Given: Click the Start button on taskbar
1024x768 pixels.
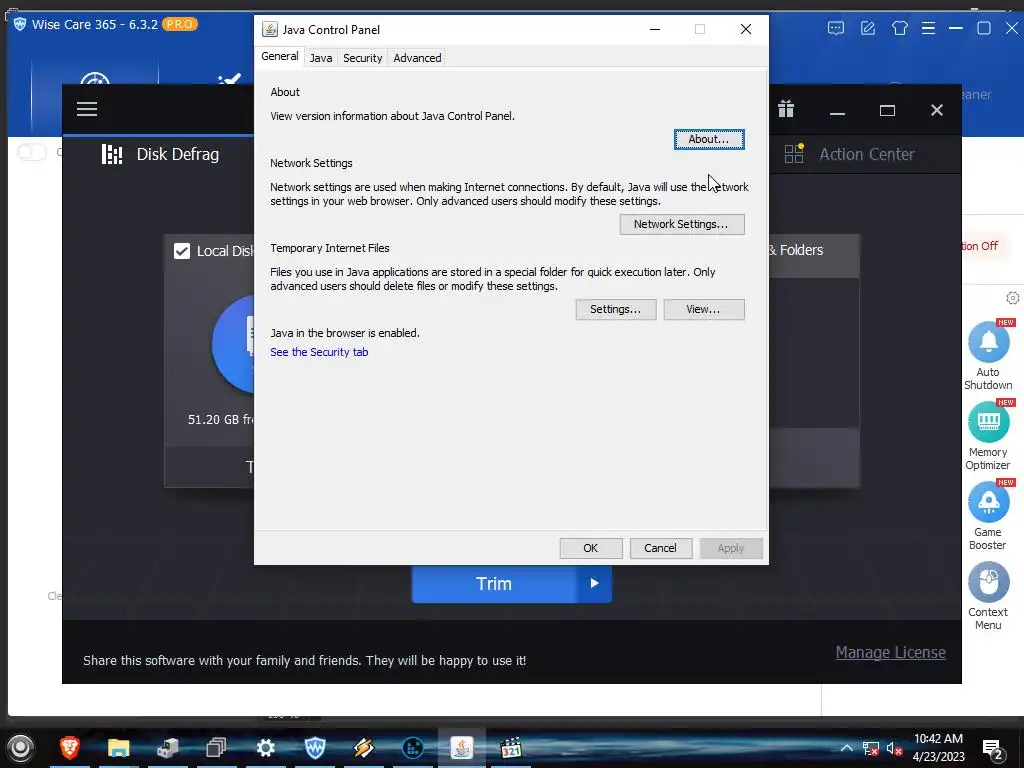Looking at the screenshot, I should (x=20, y=748).
